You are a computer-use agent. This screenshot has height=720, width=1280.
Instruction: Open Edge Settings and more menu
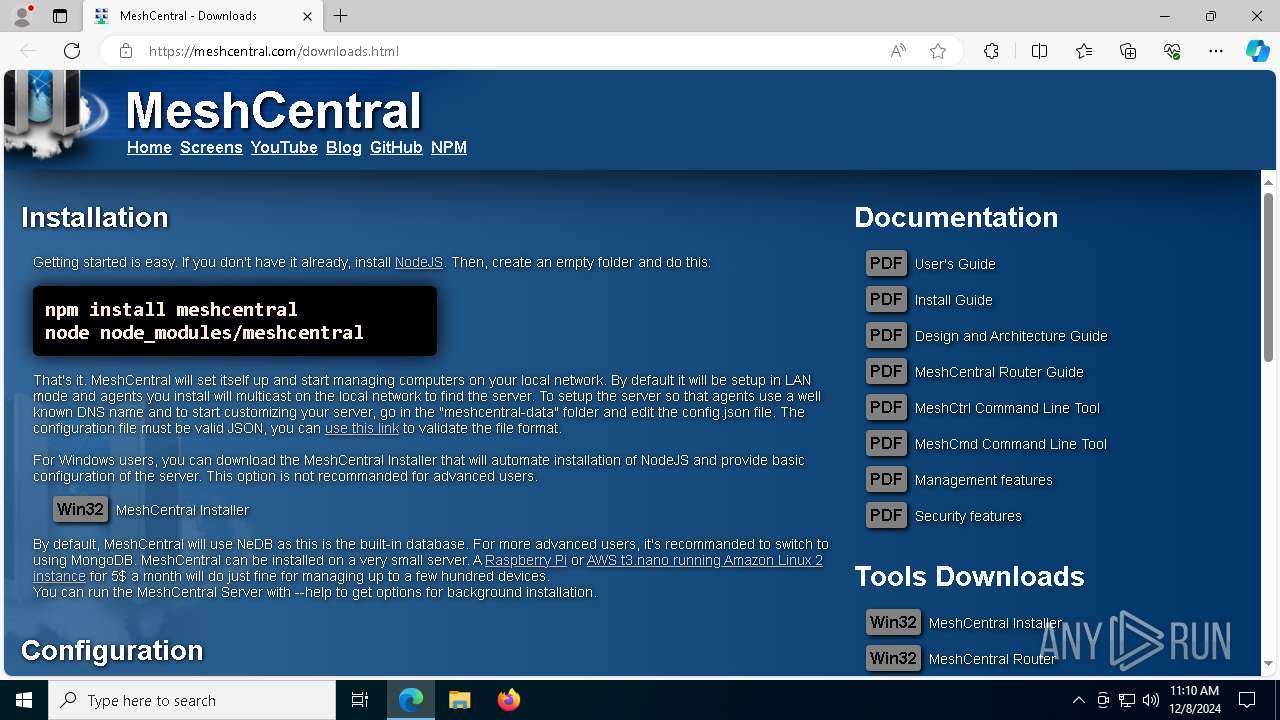click(x=1216, y=51)
